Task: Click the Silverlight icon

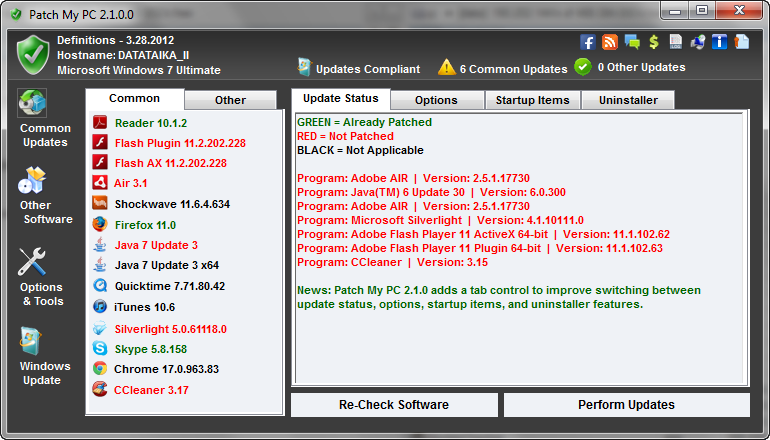Action: [x=100, y=328]
